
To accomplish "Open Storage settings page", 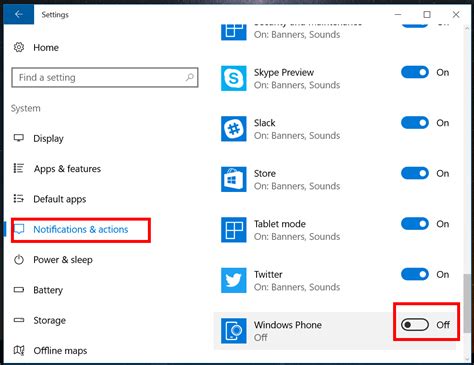I will [49, 320].
